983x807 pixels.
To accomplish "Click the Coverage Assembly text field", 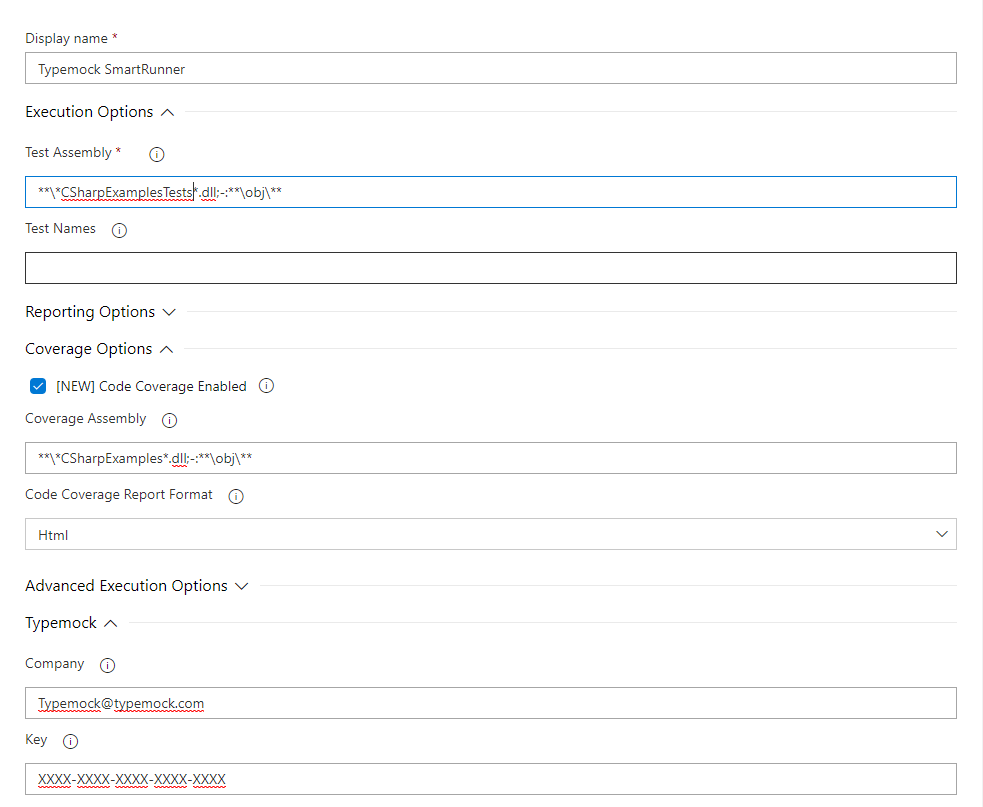I will coord(600,458).
